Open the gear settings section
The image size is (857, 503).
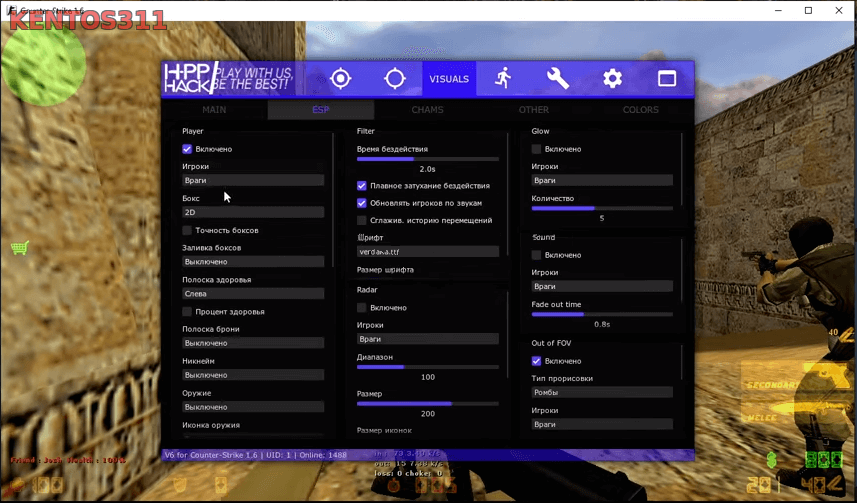pyautogui.click(x=612, y=79)
